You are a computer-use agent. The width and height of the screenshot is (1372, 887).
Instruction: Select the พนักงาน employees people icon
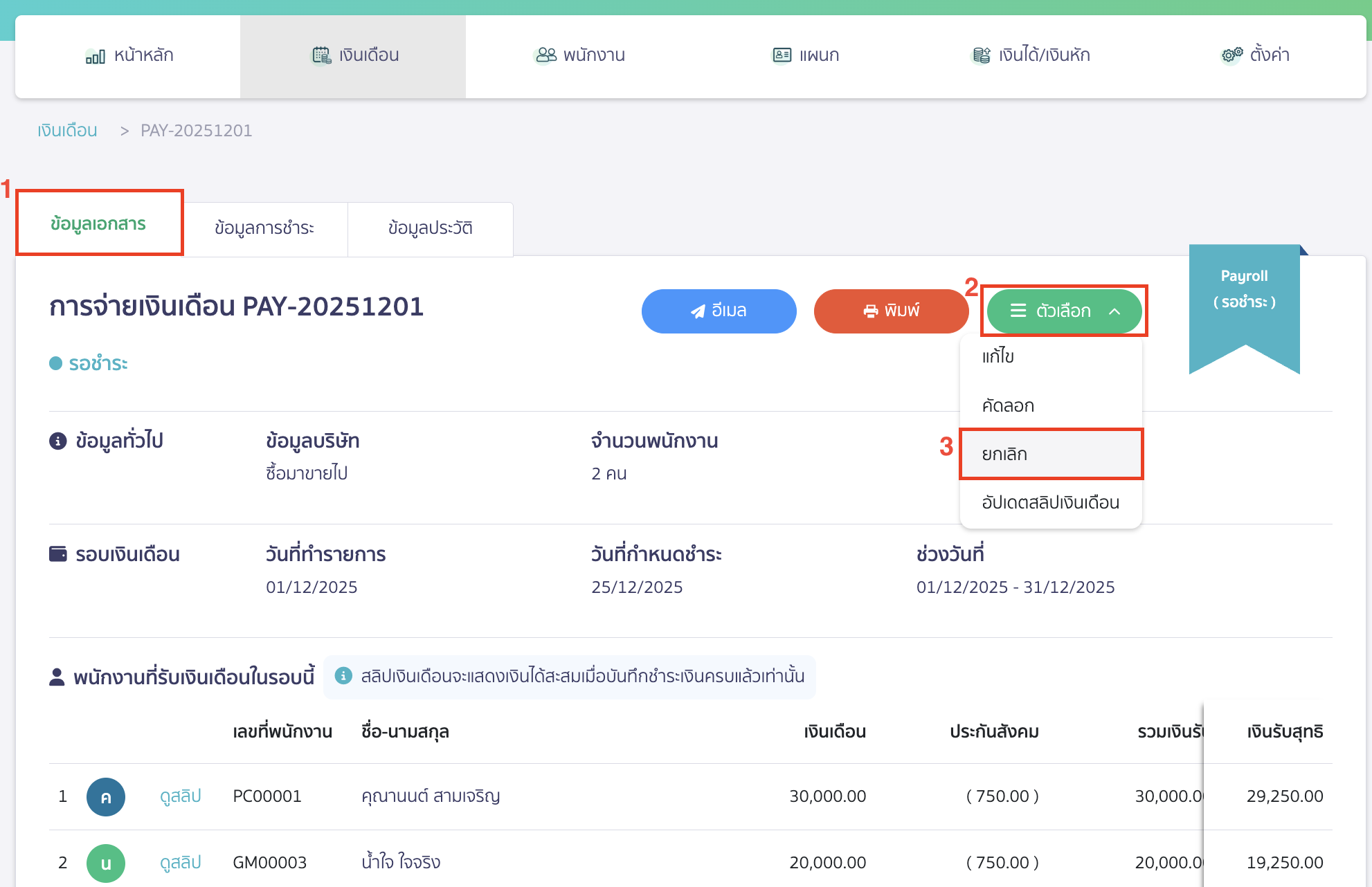point(546,55)
